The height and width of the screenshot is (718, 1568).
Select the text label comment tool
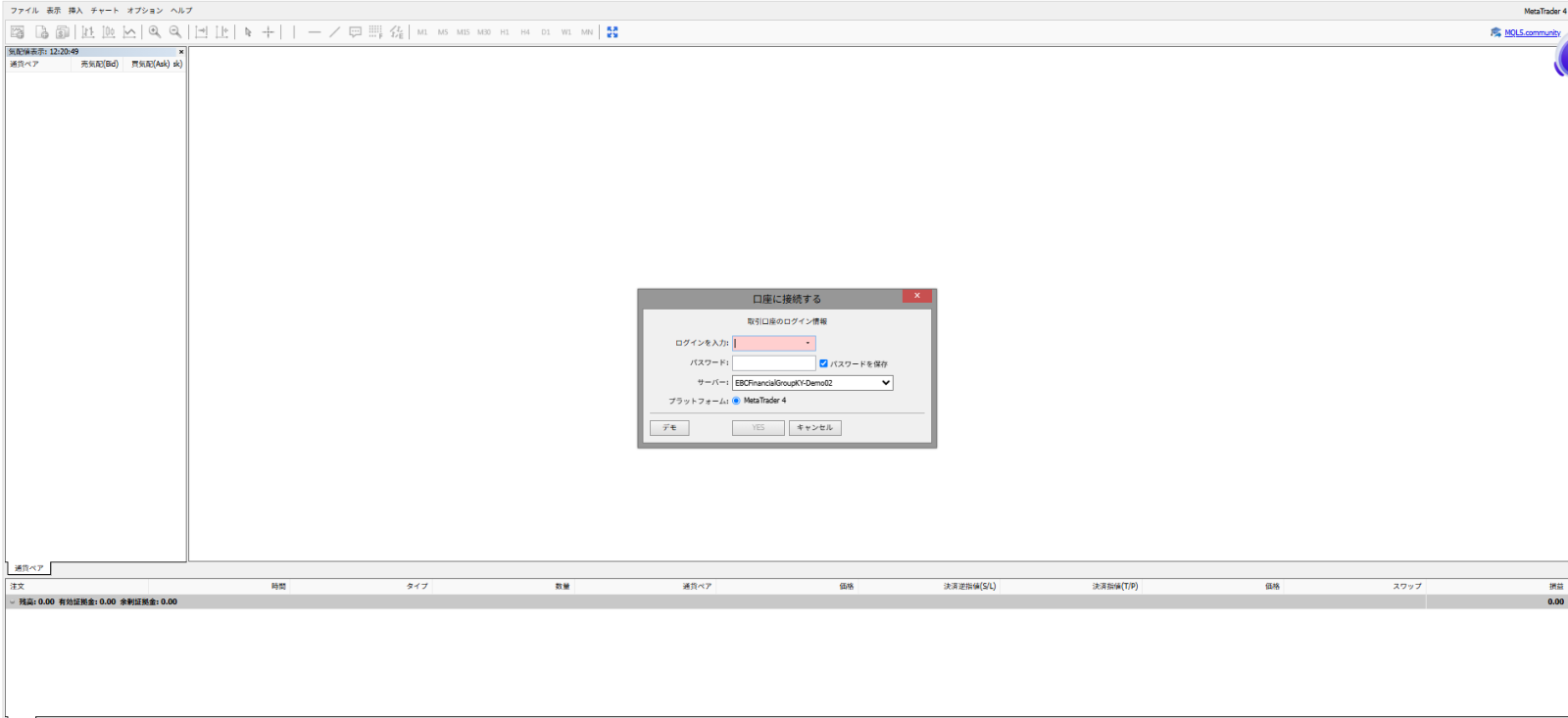point(355,32)
